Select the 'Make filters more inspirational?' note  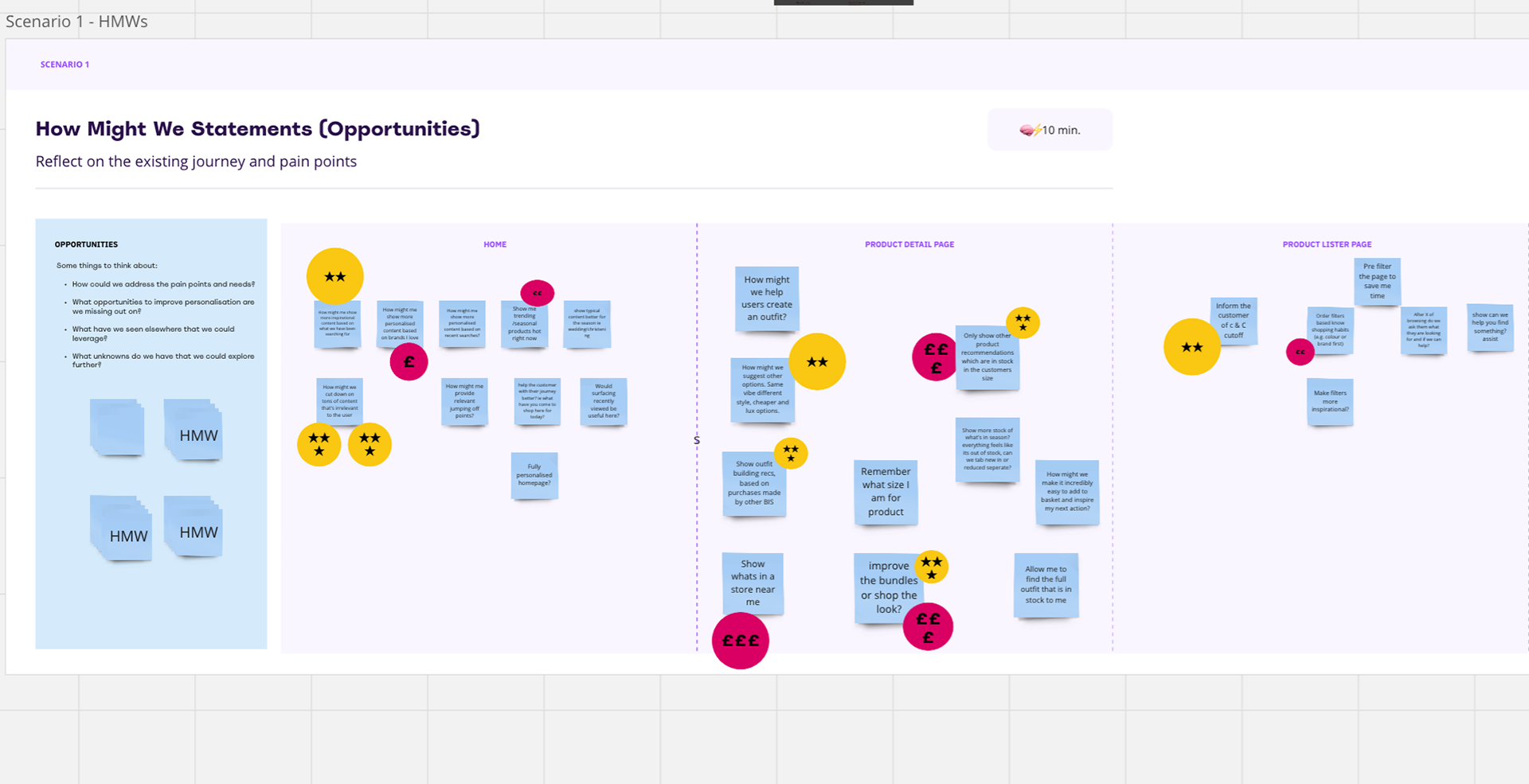pos(1330,402)
